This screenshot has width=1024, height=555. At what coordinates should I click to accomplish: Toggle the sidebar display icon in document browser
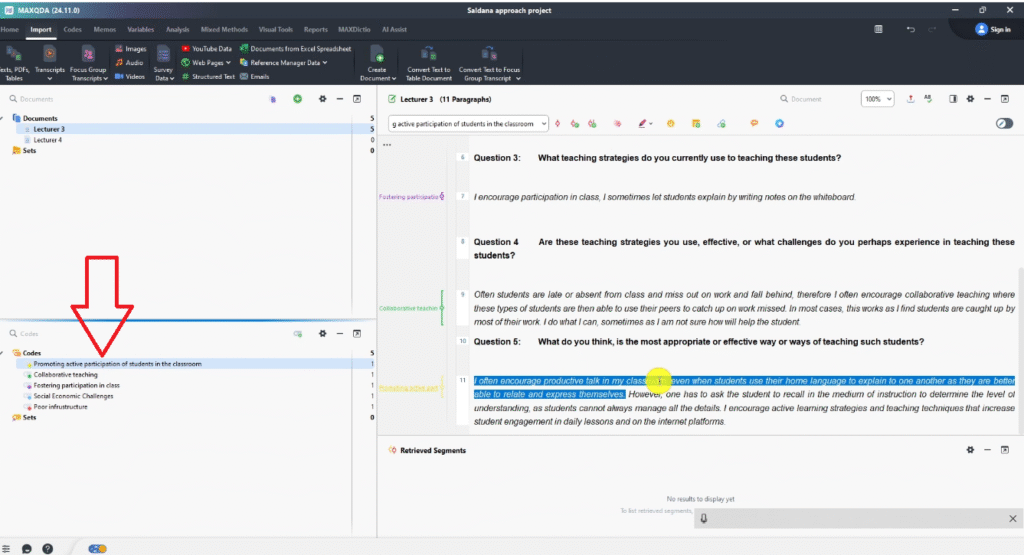(x=953, y=99)
